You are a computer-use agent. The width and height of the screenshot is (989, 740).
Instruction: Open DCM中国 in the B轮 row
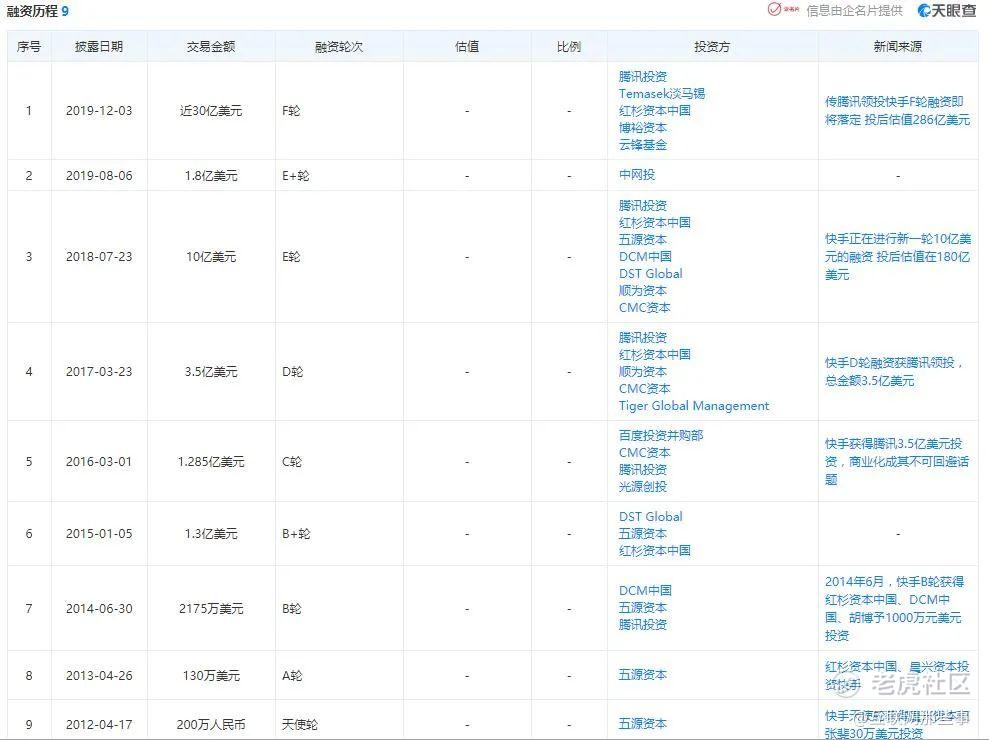point(645,590)
